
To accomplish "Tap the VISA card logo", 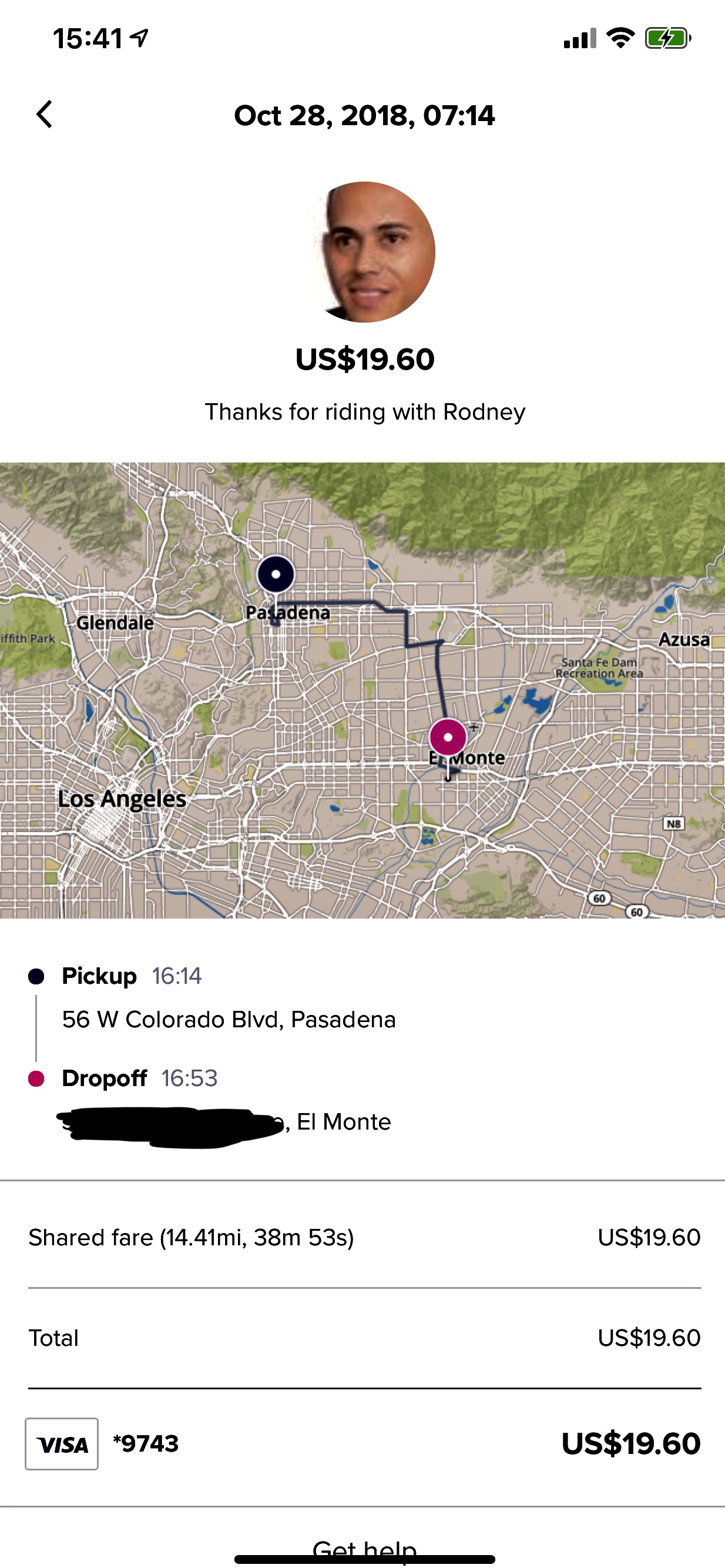I will tap(62, 1444).
